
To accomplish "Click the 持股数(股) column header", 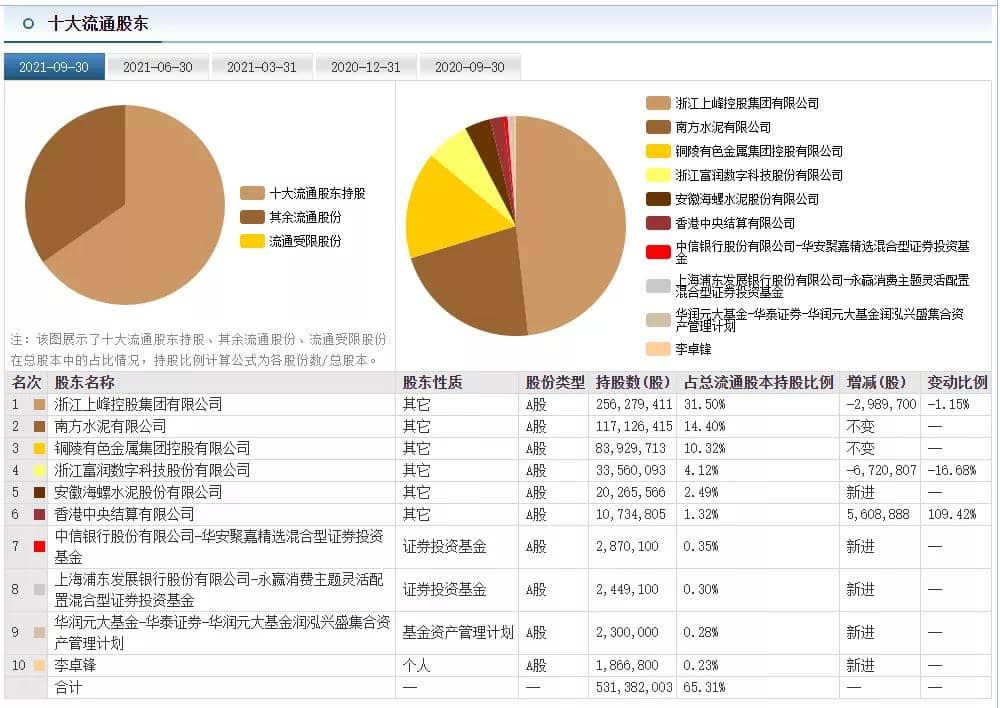I will click(633, 382).
